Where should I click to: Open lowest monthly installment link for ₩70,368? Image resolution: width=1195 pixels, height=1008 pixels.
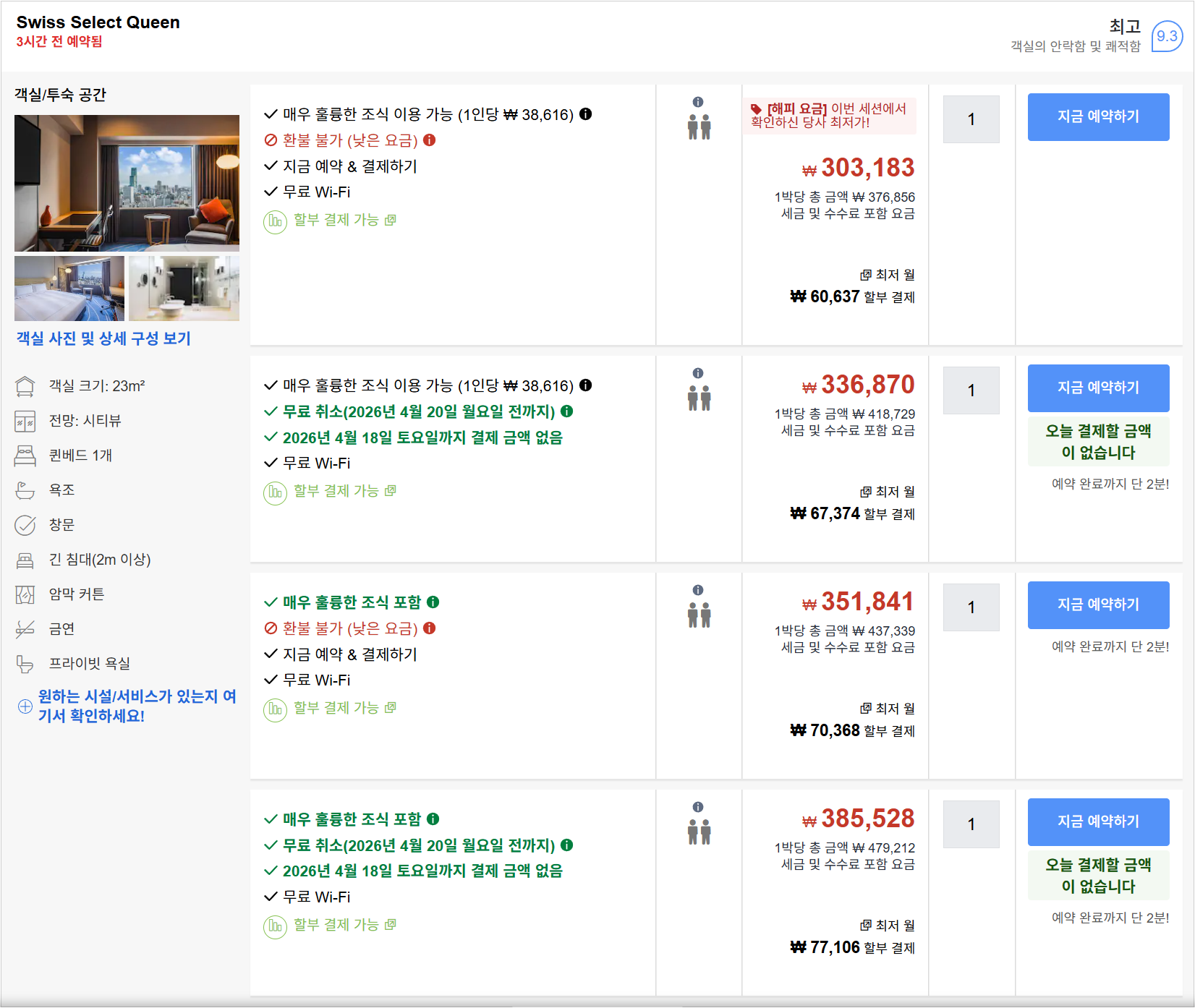pos(888,709)
